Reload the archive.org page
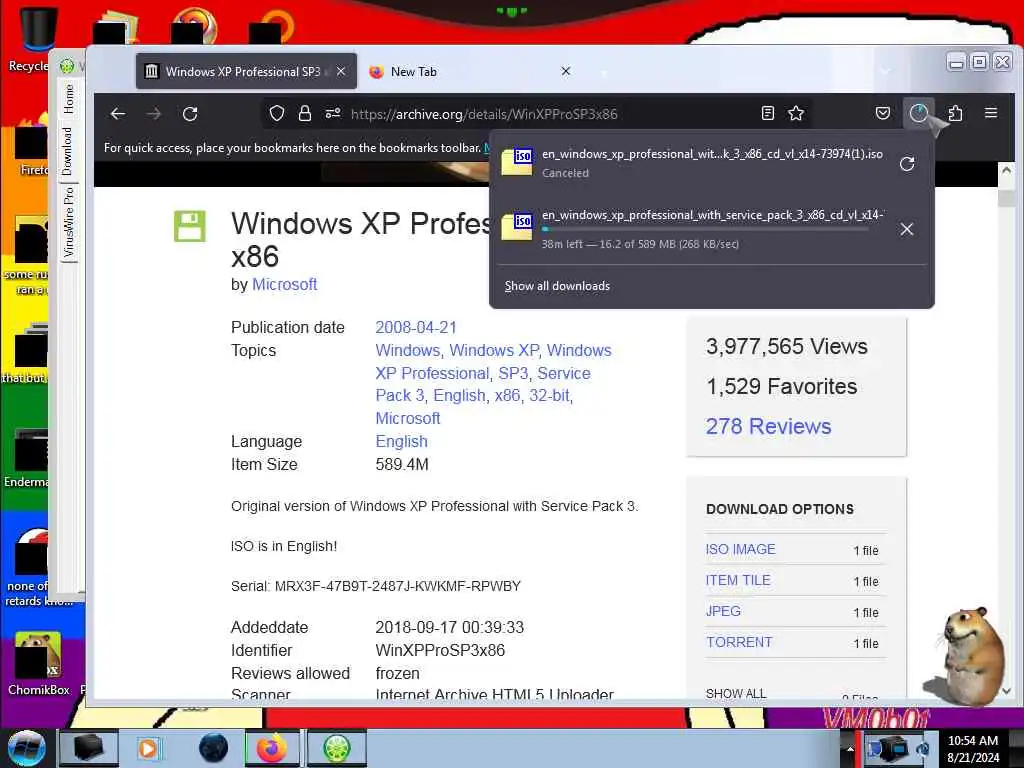 tap(190, 114)
